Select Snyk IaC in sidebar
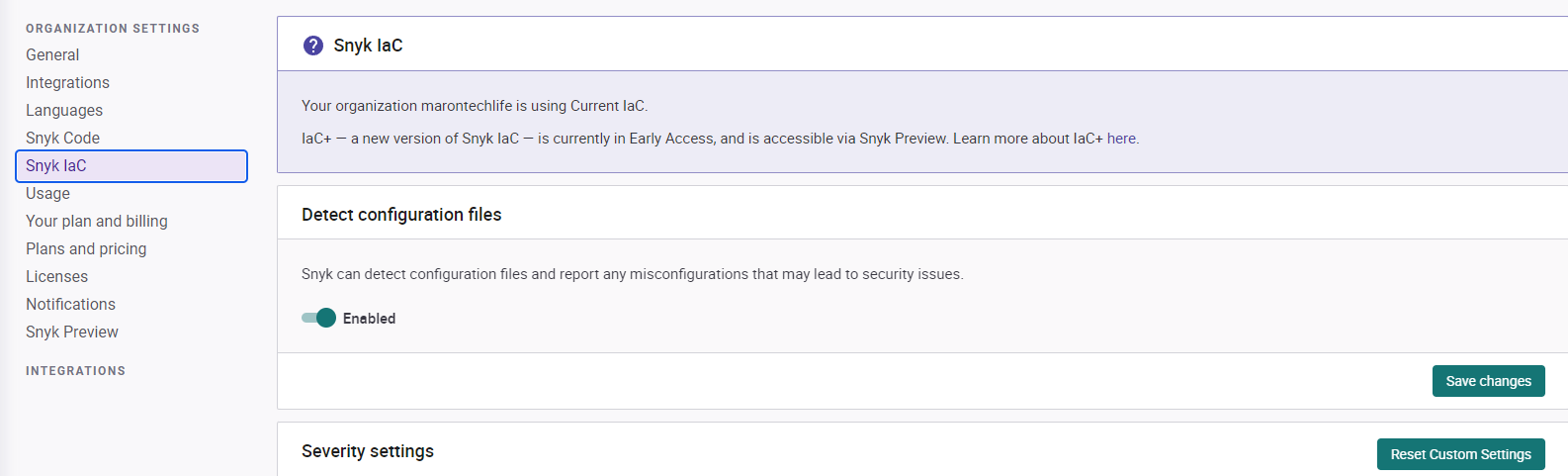This screenshot has width=1568, height=476. tap(56, 166)
